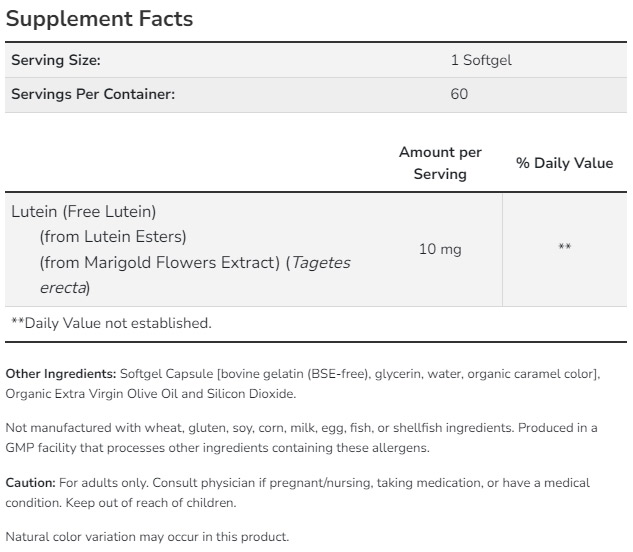This screenshot has height=552, width=633.
Task: Click the from Marigold Flowers Extract line
Action: 160,262
